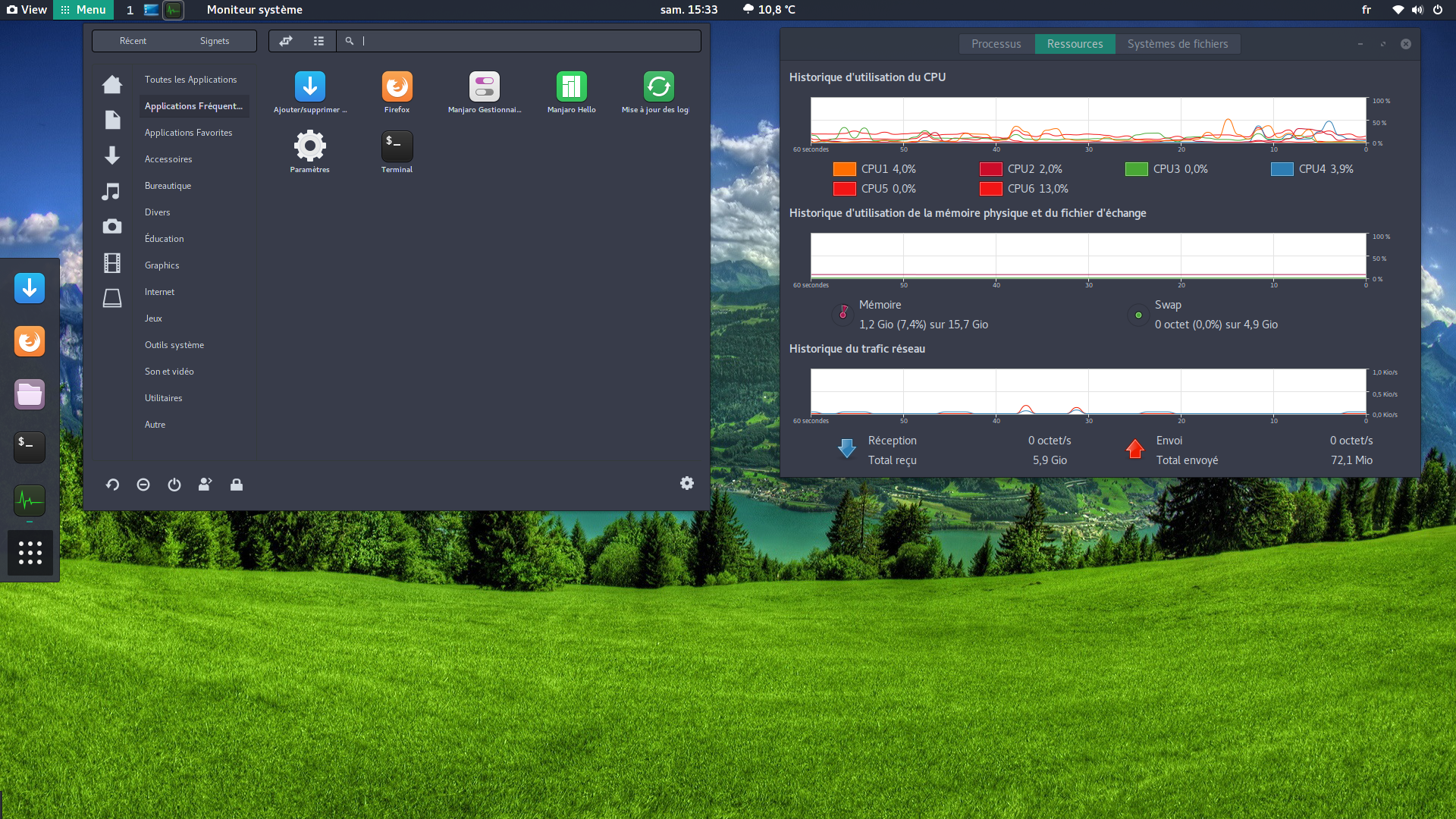Open menu settings gear icon

coord(687,483)
